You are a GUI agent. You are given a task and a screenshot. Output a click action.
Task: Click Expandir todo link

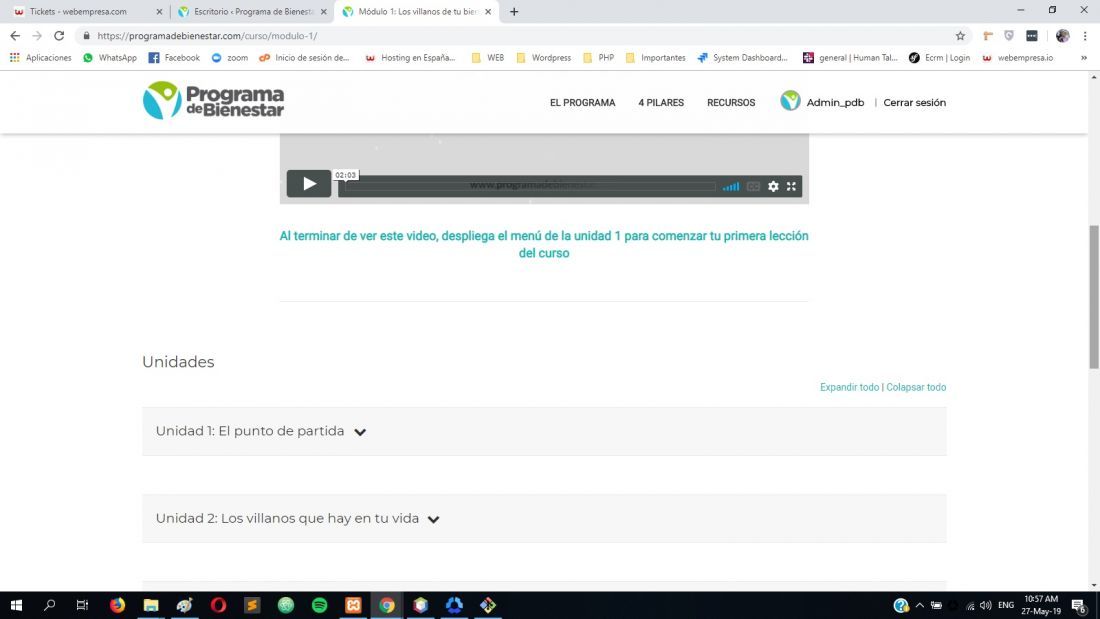click(x=849, y=387)
